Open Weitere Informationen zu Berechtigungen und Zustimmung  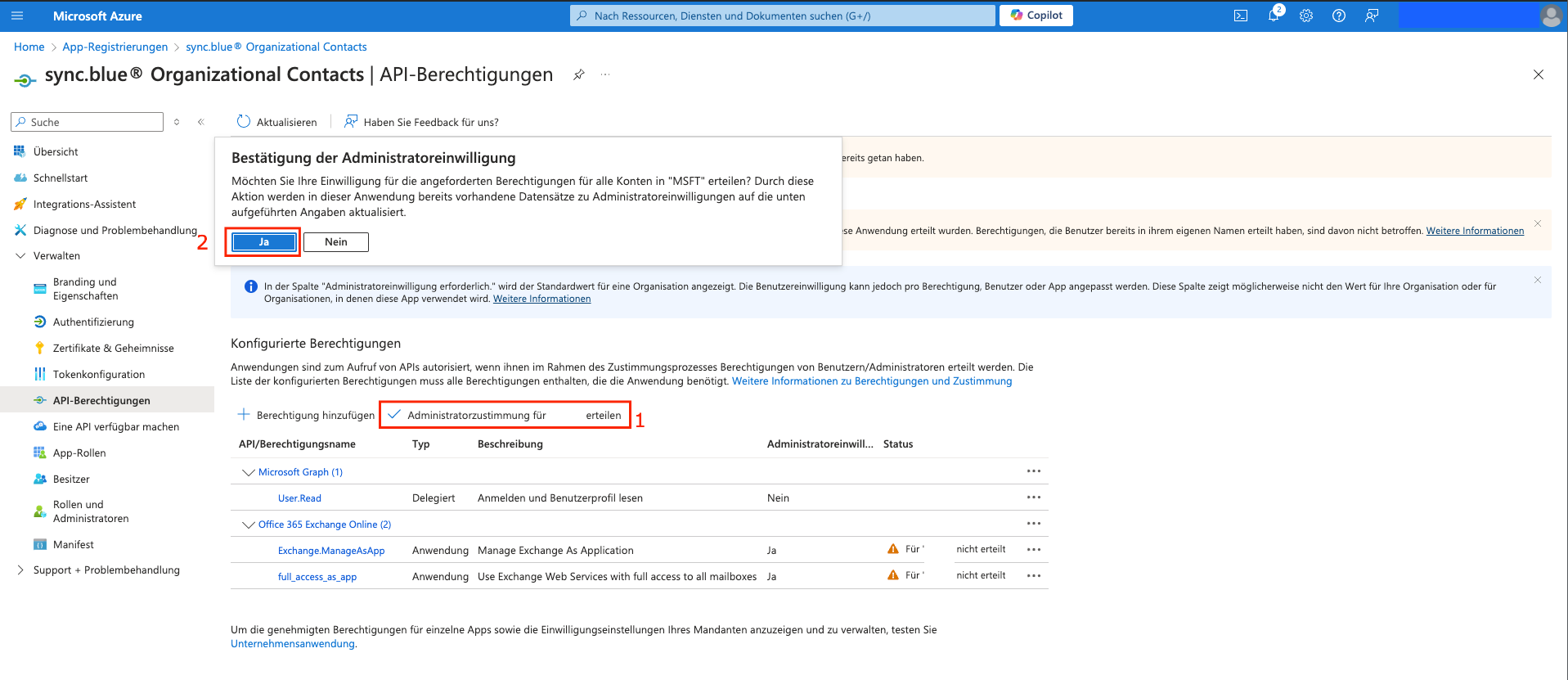(x=872, y=381)
